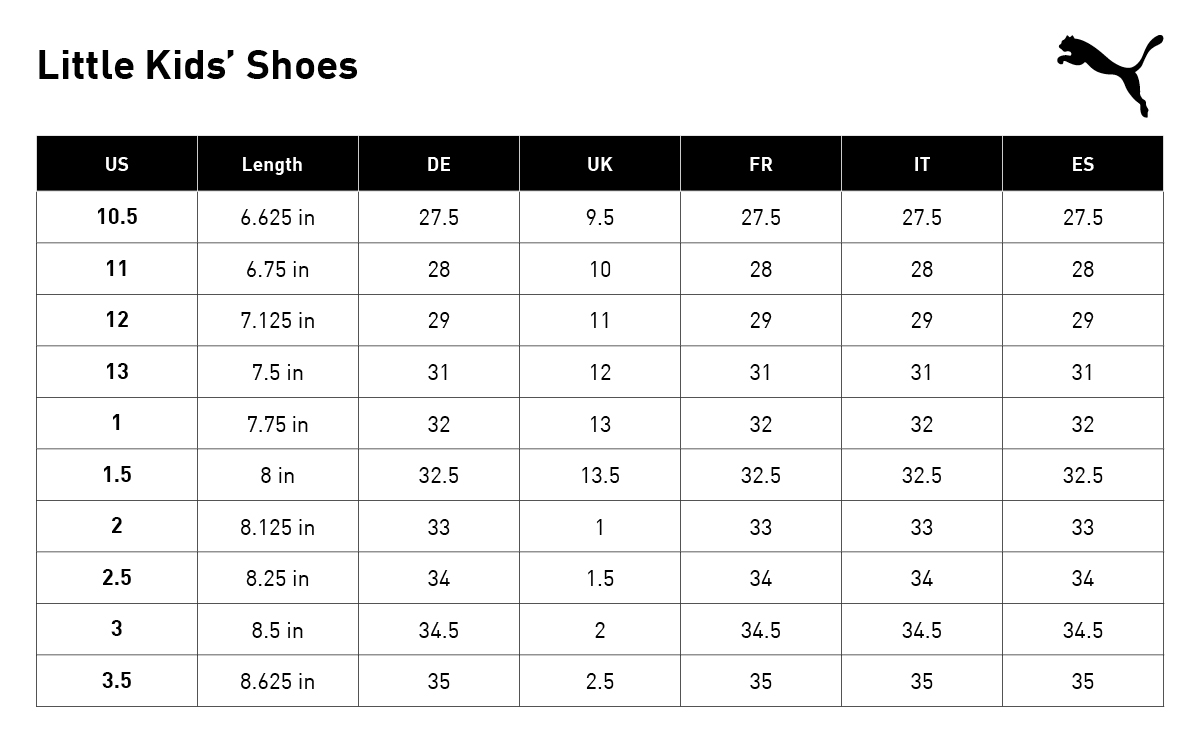Select the 8.625 in length cell

point(277,682)
